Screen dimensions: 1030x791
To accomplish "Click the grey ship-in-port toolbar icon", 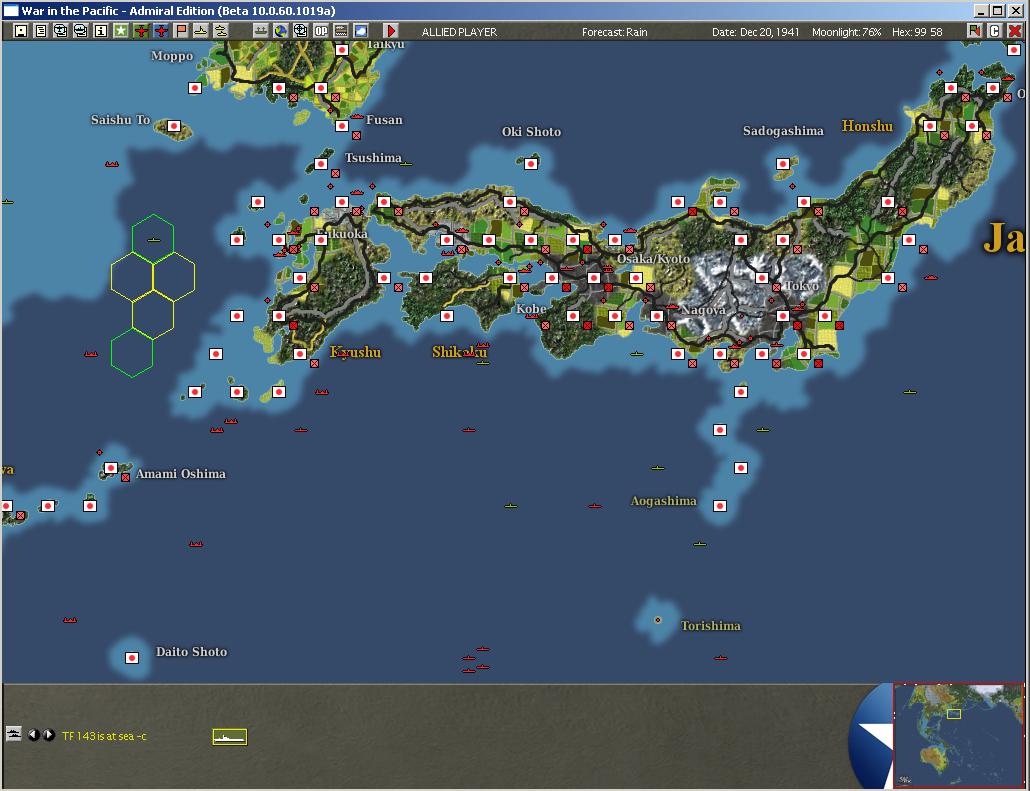I will click(x=261, y=31).
